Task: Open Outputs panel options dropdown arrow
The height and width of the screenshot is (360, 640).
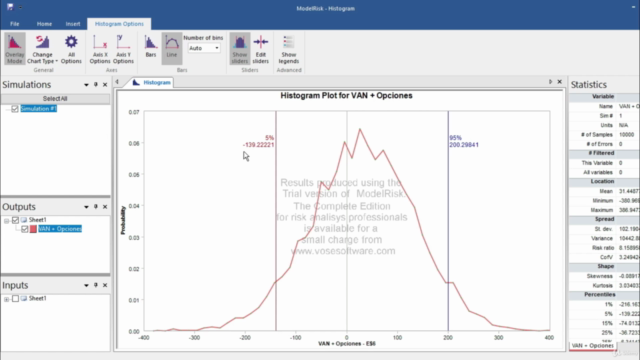Action: [86, 207]
